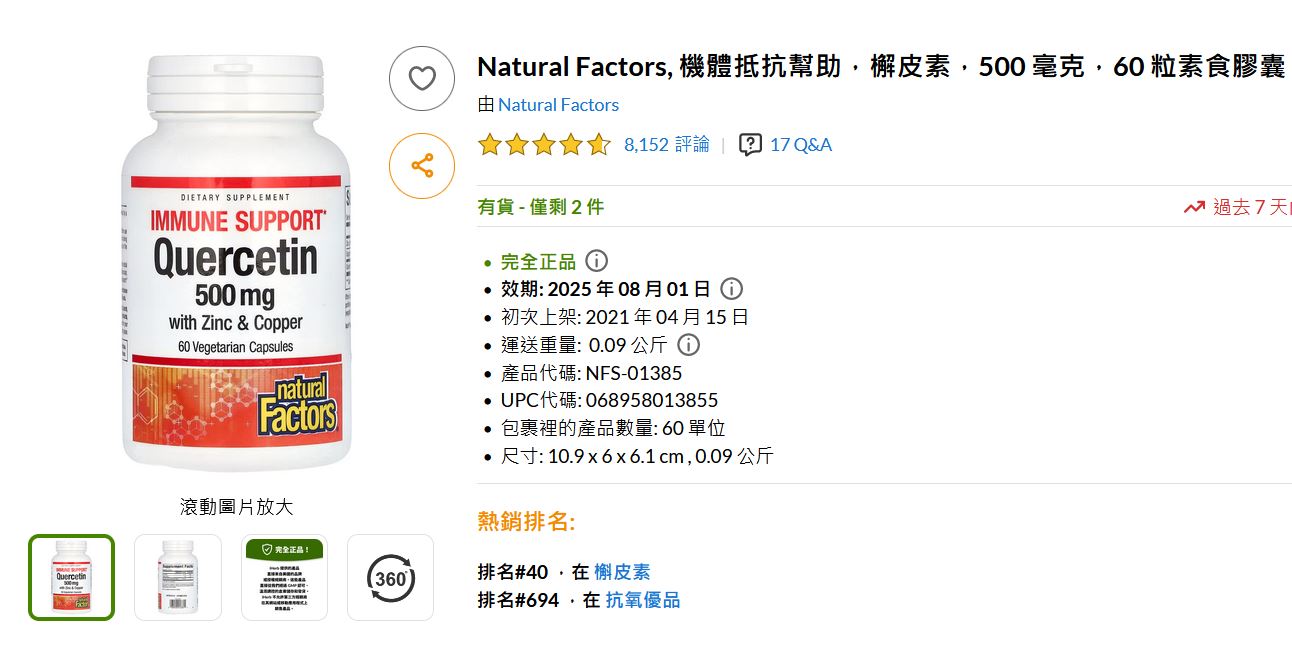Open the Natural Factors brand link
The height and width of the screenshot is (648, 1292).
coord(558,105)
